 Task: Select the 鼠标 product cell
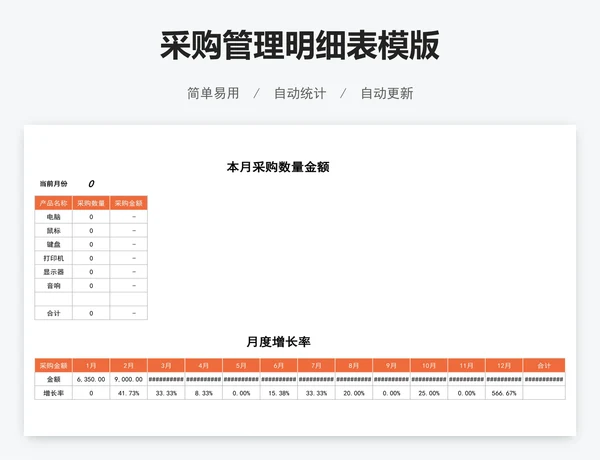[54, 231]
